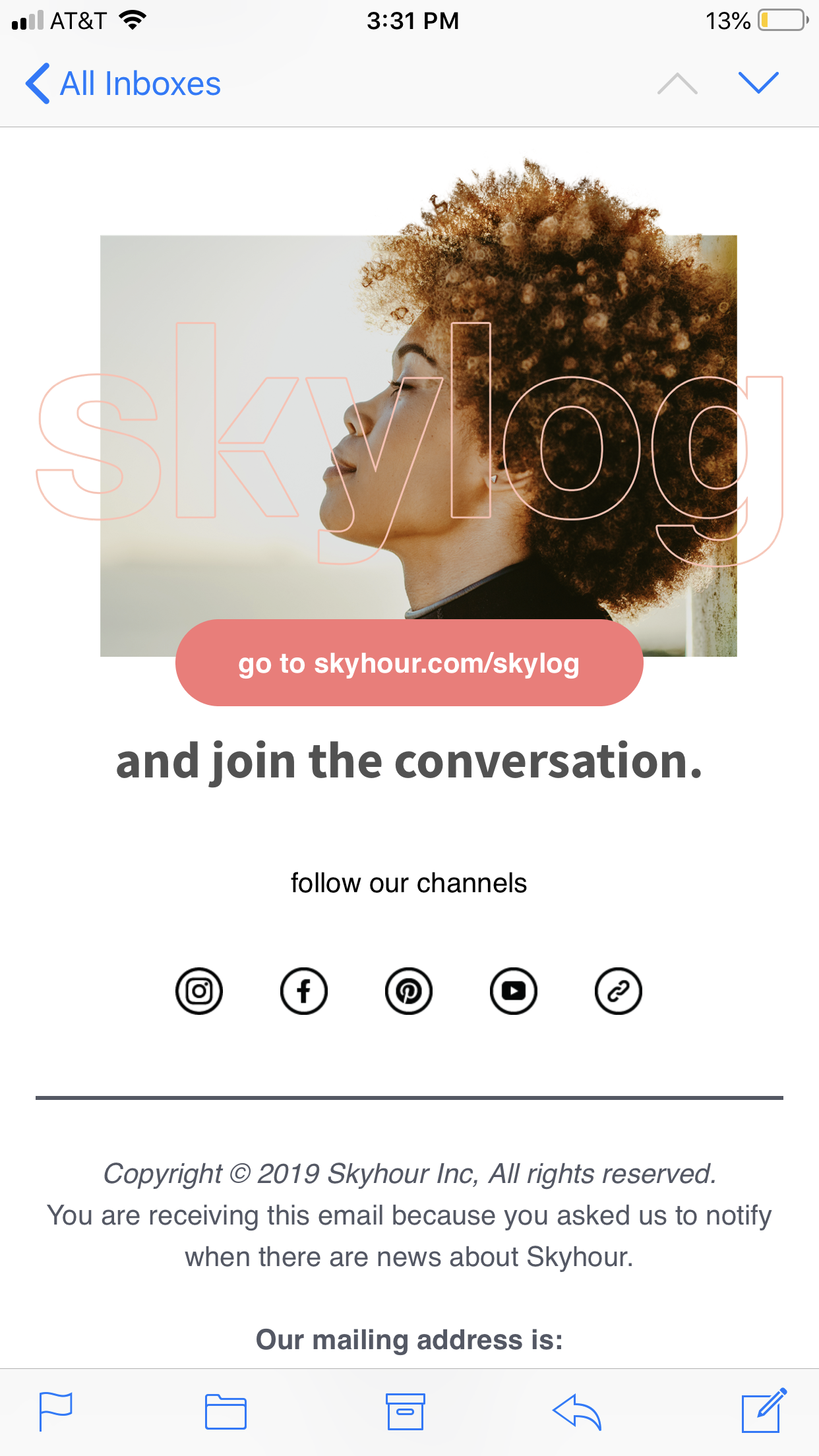Compose a new message with pencil icon

pos(764,1410)
